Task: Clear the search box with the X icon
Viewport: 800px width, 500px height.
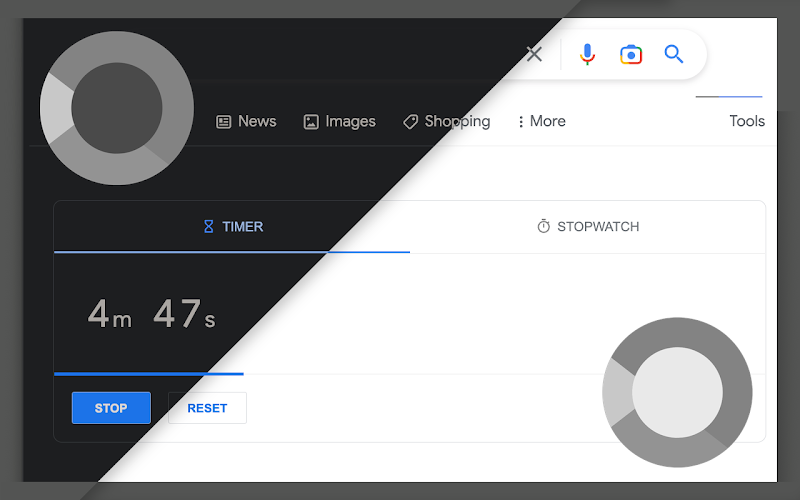Action: pos(534,54)
